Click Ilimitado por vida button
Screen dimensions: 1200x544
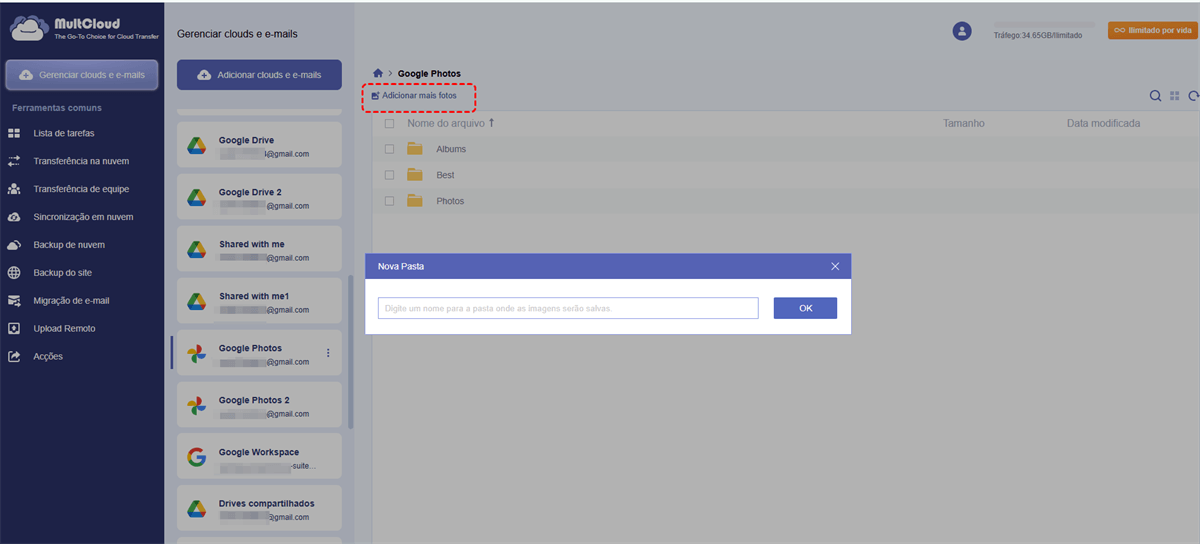click(x=1152, y=31)
